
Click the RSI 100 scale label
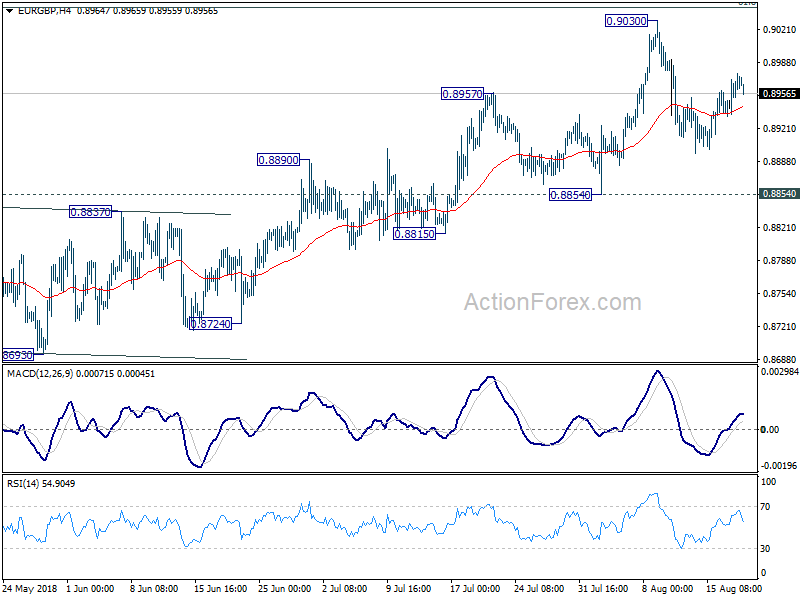pos(768,482)
